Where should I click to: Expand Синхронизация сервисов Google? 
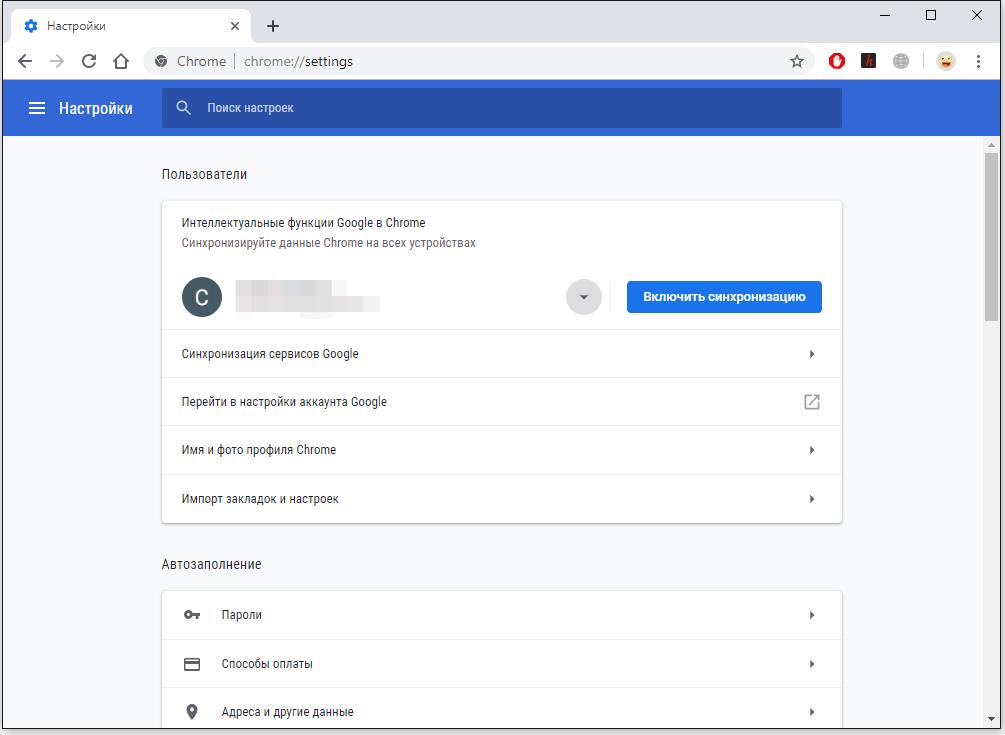click(501, 354)
